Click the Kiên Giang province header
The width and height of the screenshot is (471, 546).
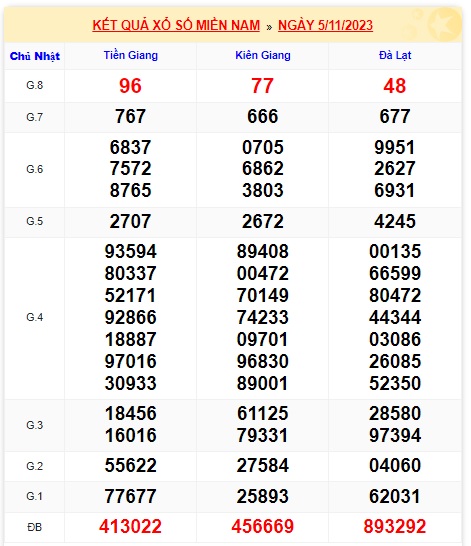263,55
